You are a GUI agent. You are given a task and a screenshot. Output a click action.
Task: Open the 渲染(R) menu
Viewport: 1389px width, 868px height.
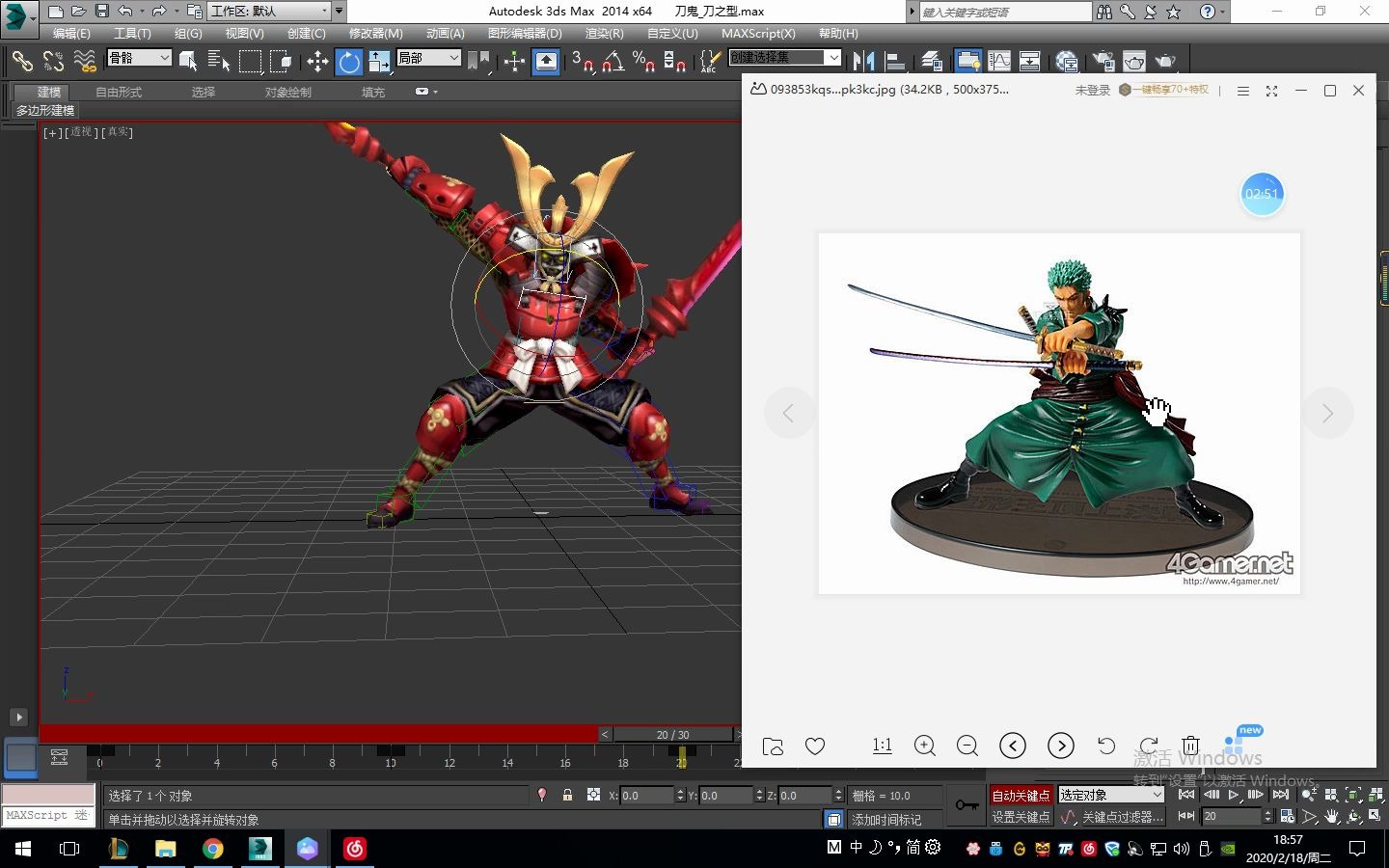point(604,33)
